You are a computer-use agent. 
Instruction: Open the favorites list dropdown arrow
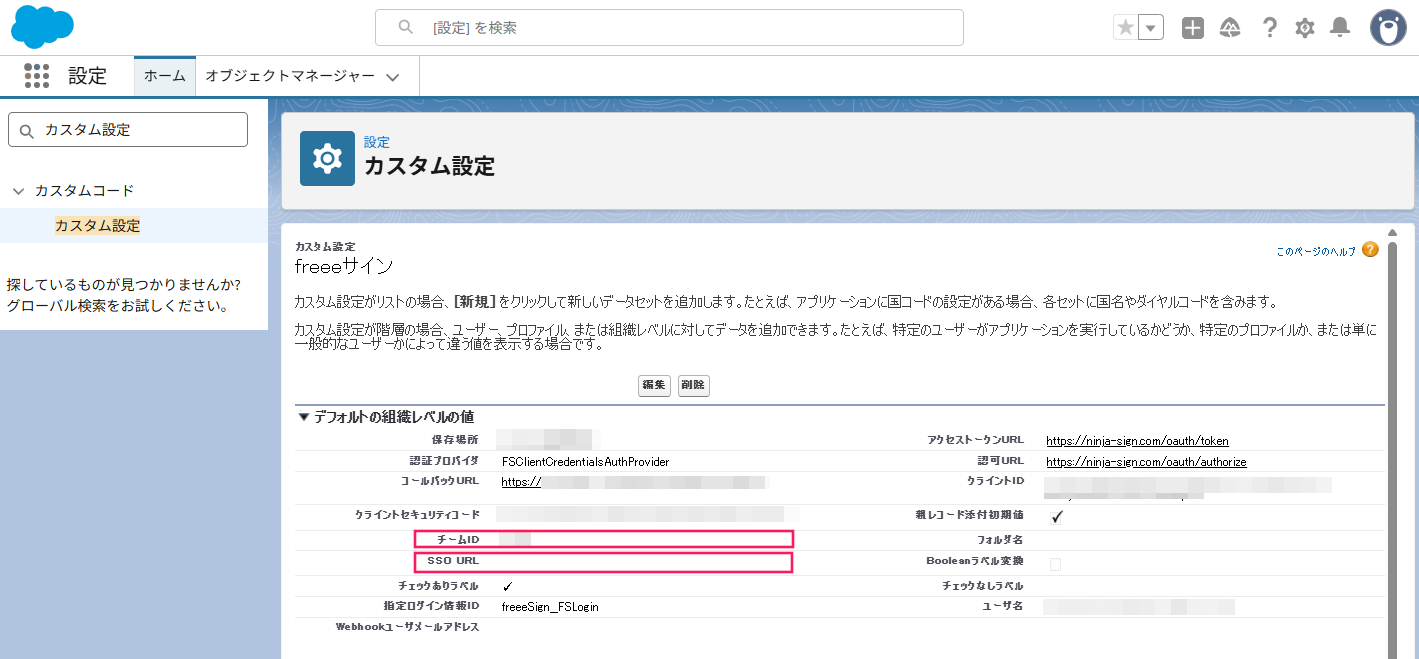tap(1151, 28)
